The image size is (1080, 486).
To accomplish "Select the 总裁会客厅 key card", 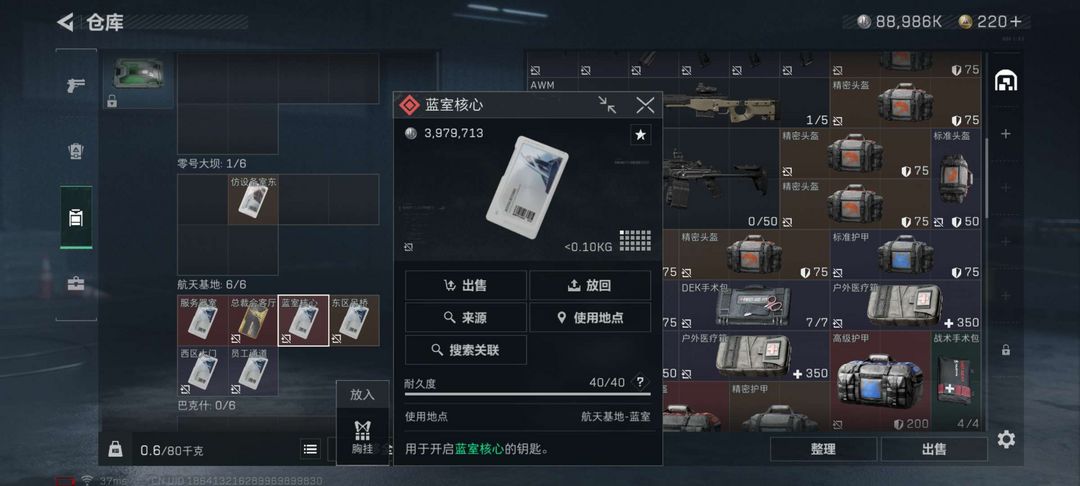I will click(253, 320).
